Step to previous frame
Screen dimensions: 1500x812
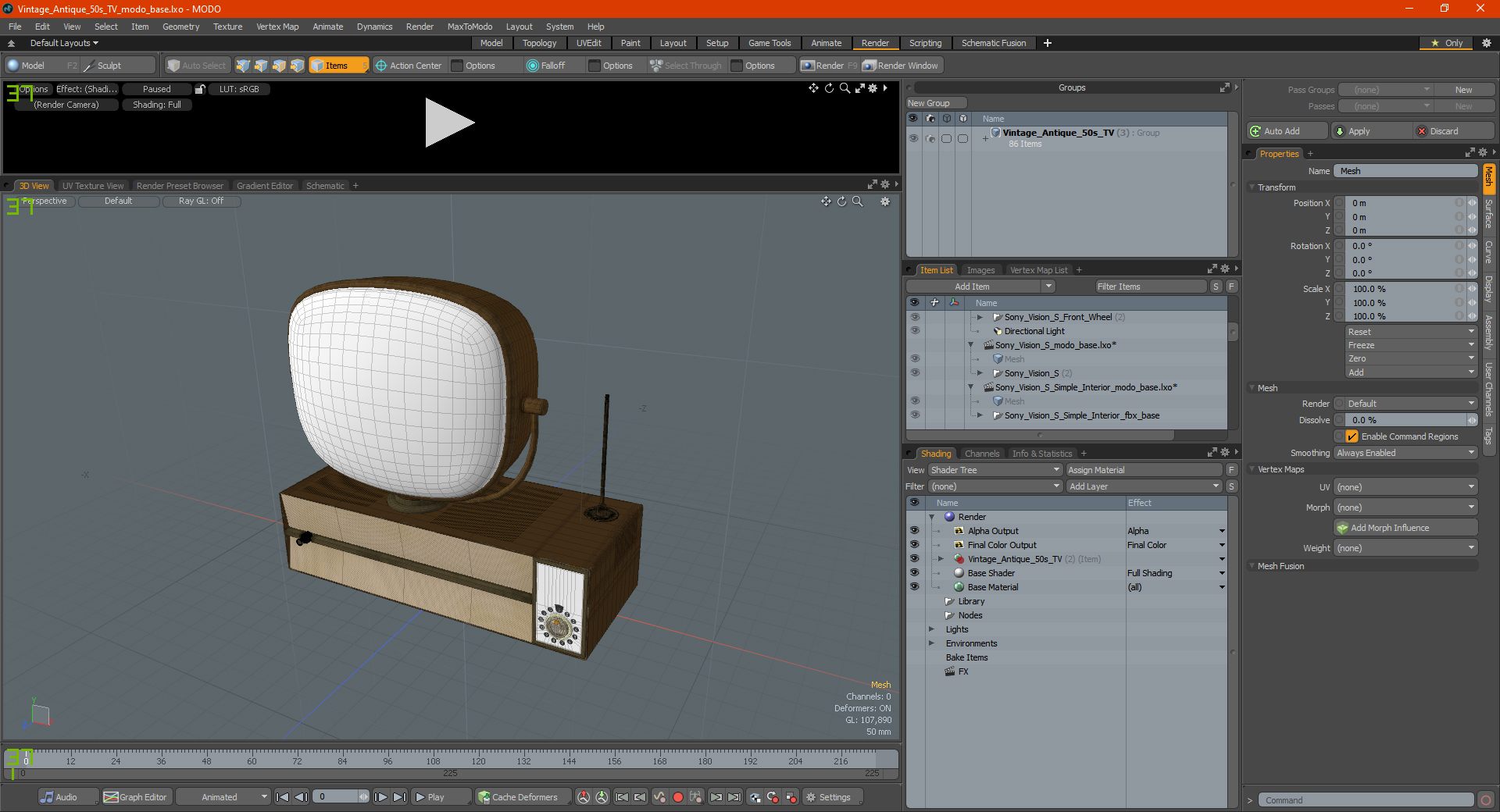point(301,797)
